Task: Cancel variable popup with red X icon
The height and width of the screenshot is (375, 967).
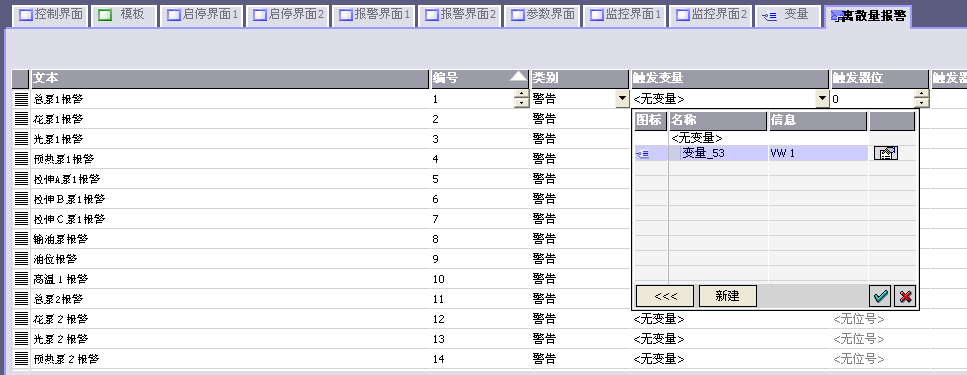Action: (905, 296)
